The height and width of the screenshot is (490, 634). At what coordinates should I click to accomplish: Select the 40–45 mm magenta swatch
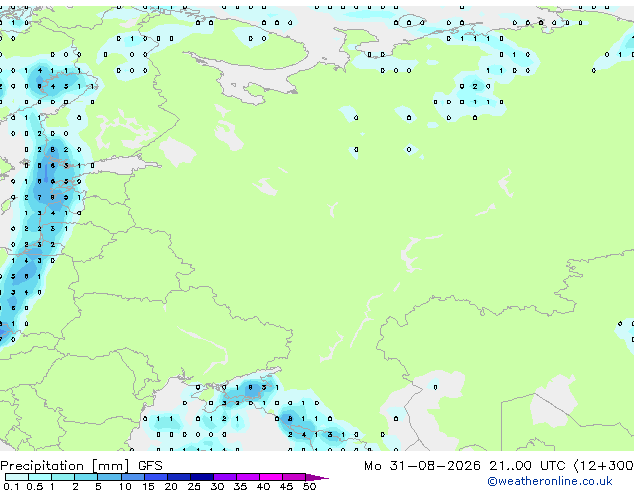pyautogui.click(x=271, y=477)
